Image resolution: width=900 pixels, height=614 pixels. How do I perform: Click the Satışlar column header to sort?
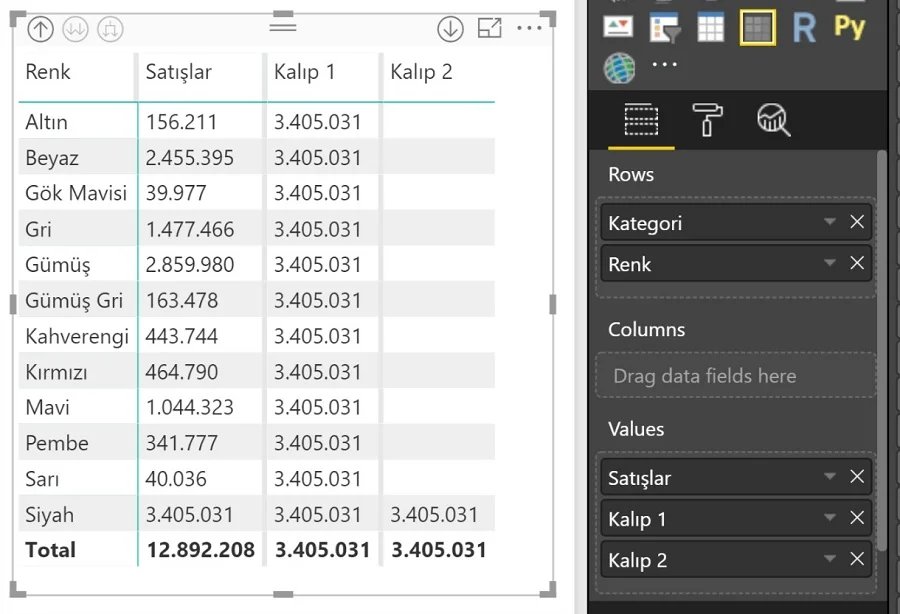click(x=179, y=72)
